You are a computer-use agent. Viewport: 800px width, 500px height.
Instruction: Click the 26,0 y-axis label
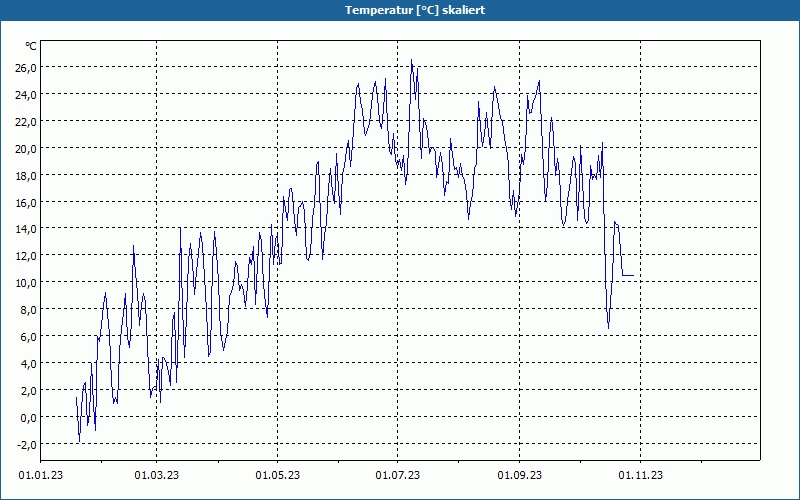click(26, 67)
